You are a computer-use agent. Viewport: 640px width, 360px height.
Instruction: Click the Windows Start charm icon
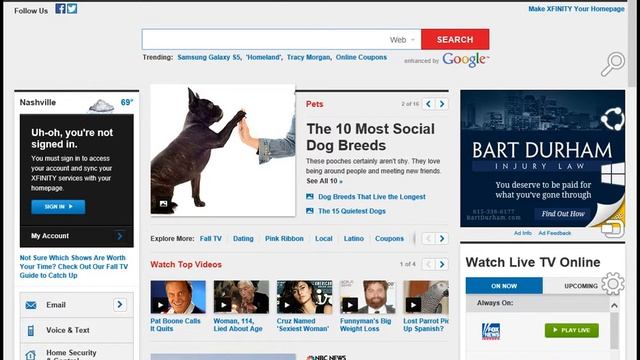(x=613, y=174)
